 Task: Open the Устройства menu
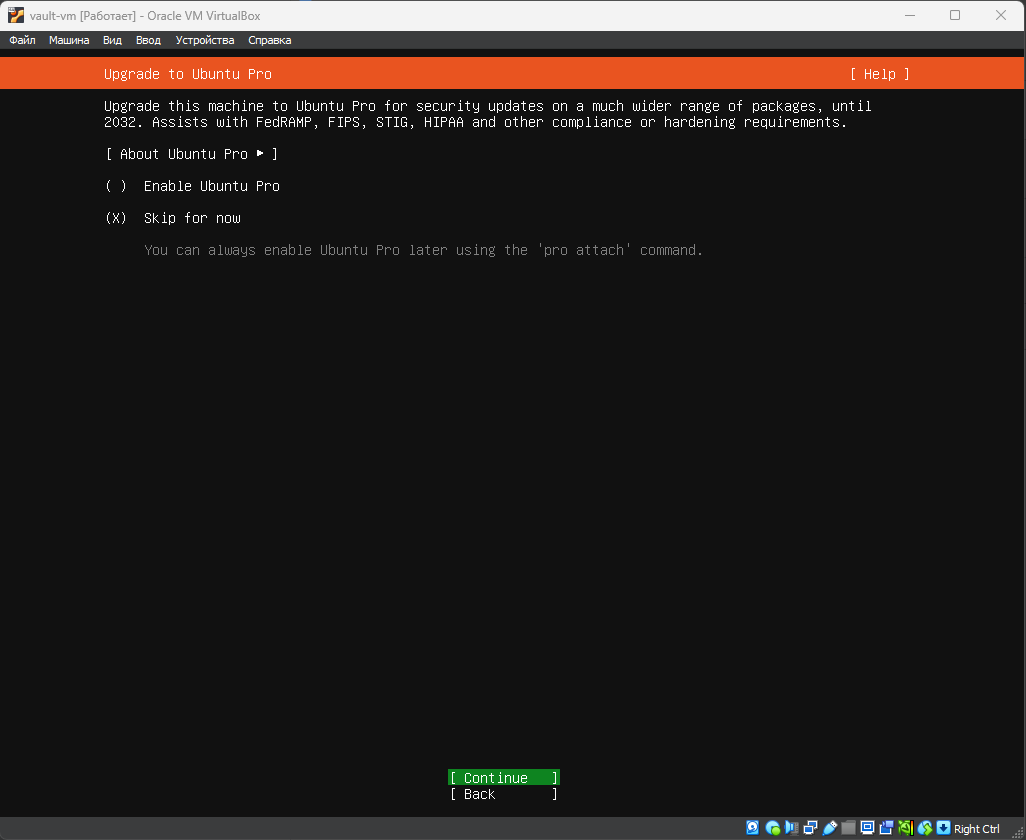[205, 40]
